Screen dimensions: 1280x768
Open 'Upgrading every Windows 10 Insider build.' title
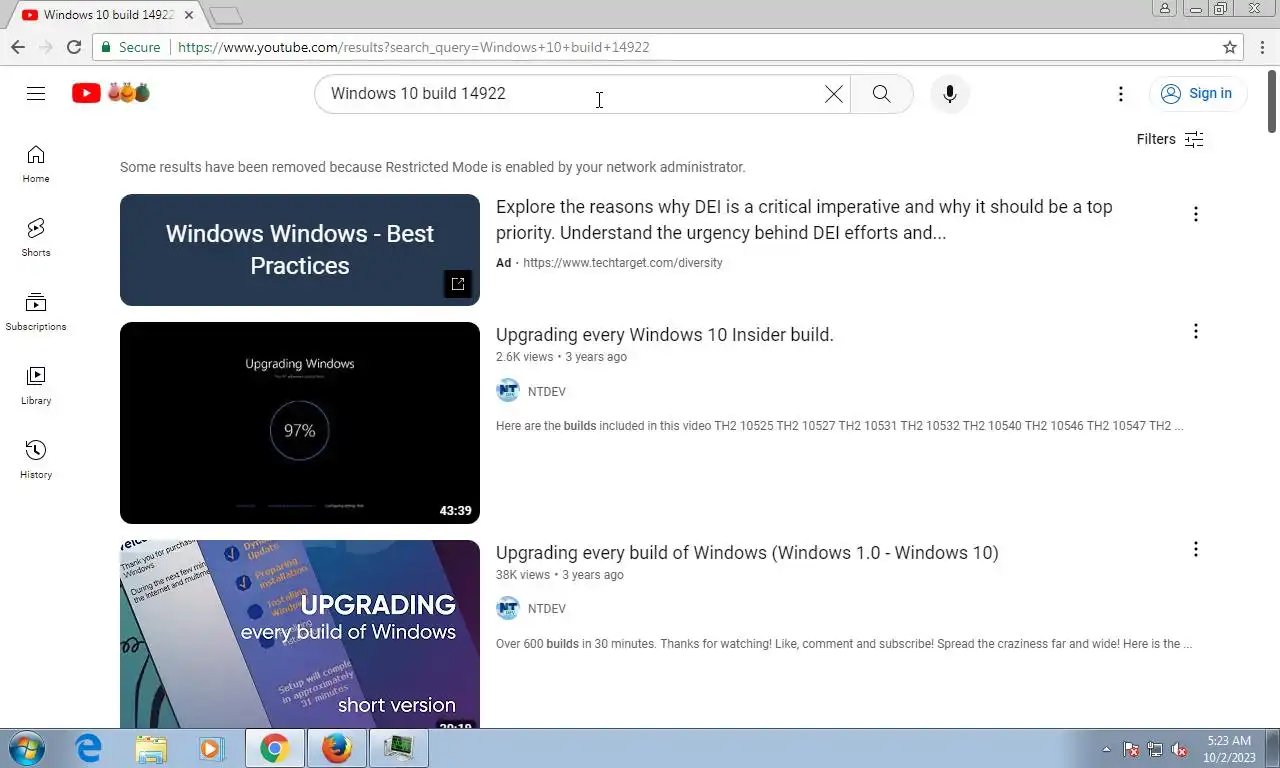(664, 335)
